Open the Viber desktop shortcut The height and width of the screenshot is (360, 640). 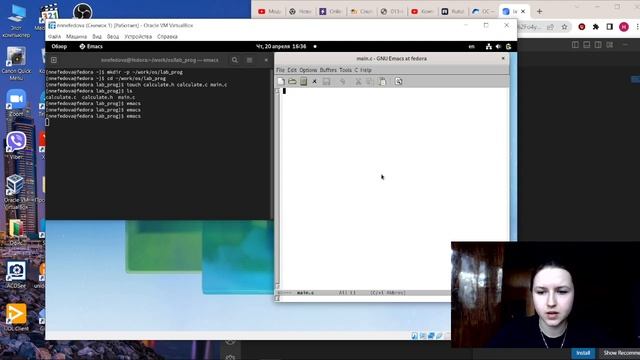point(16,145)
